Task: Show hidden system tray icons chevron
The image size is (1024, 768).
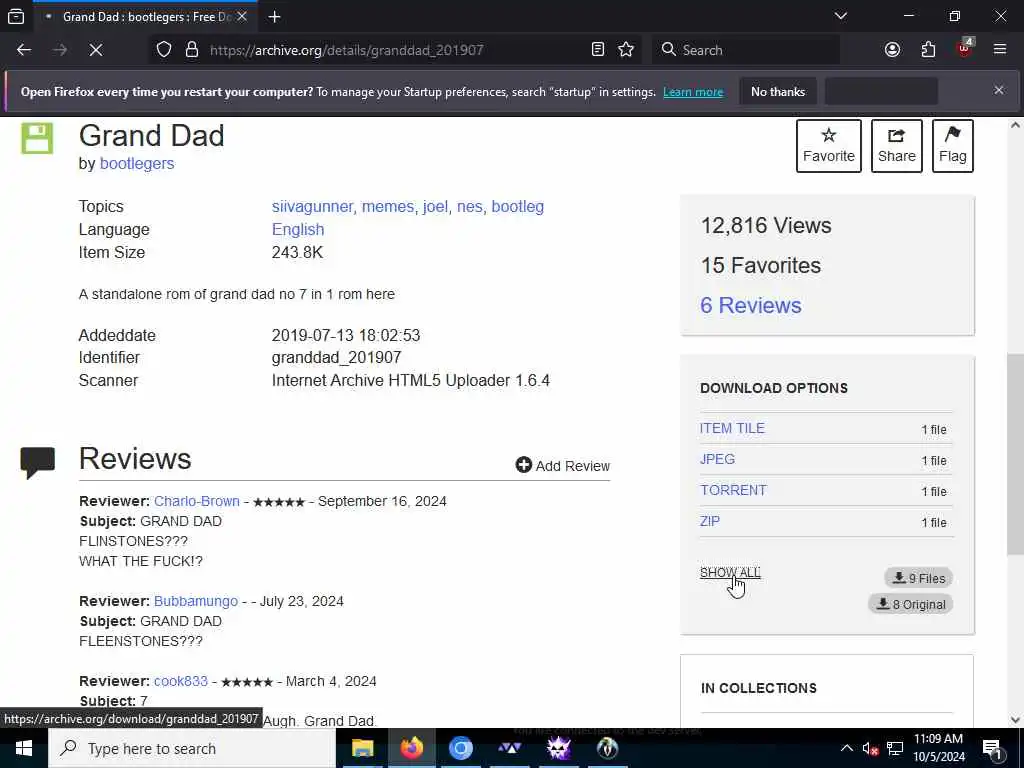Action: tap(846, 748)
